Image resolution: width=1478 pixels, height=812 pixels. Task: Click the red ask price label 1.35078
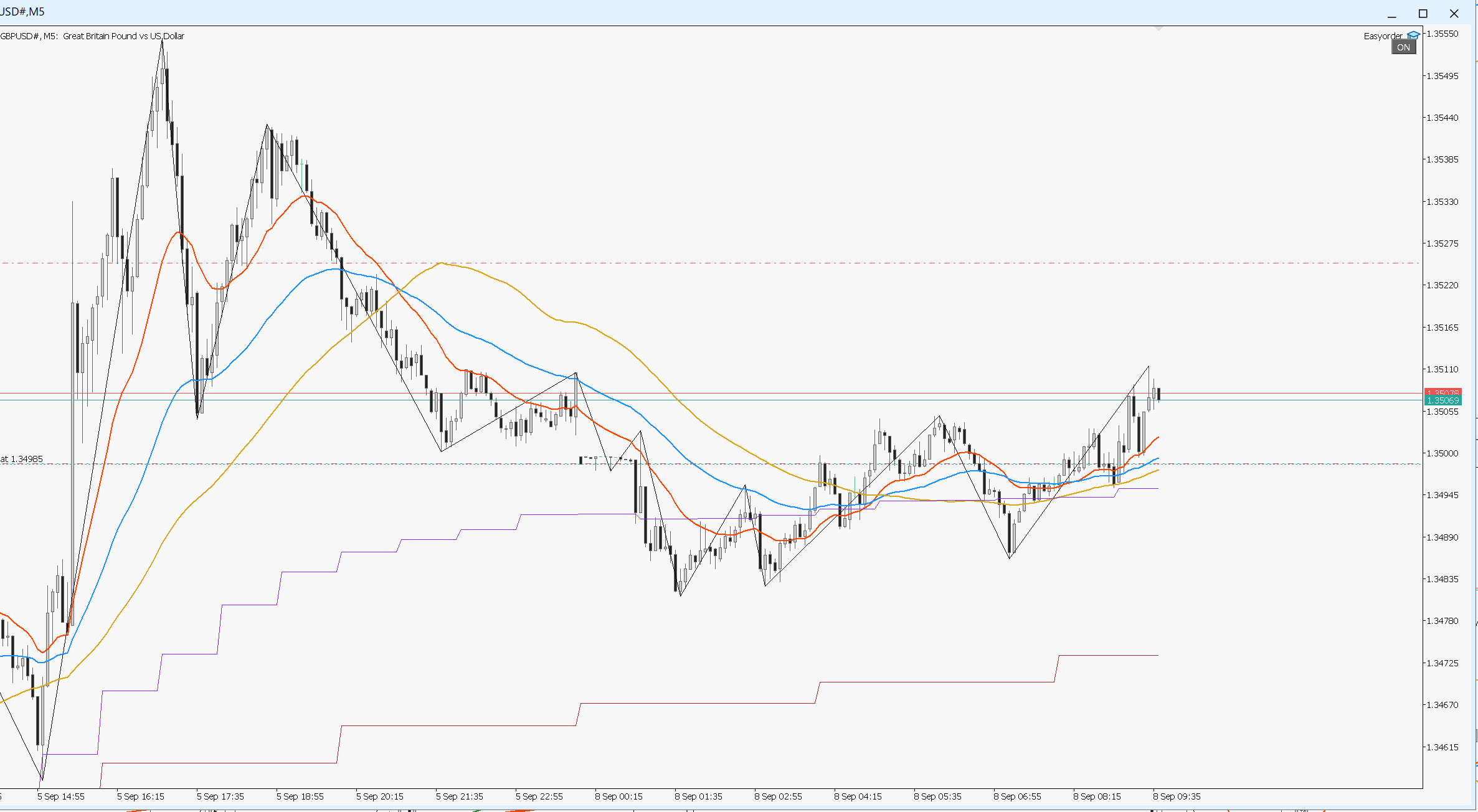(1442, 392)
